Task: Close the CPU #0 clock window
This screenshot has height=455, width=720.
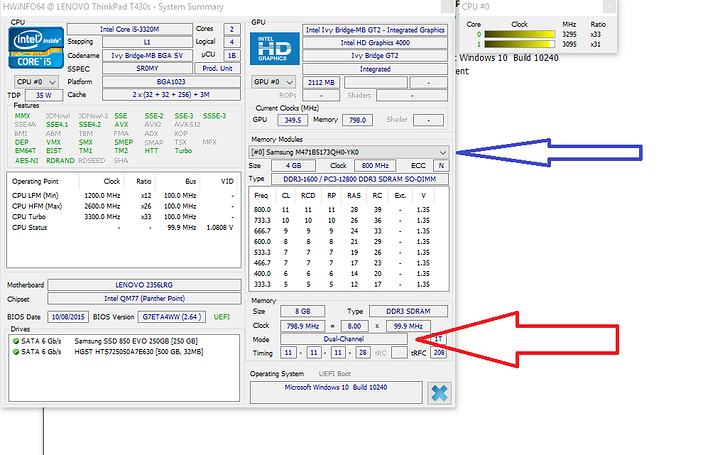Action: [x=609, y=7]
